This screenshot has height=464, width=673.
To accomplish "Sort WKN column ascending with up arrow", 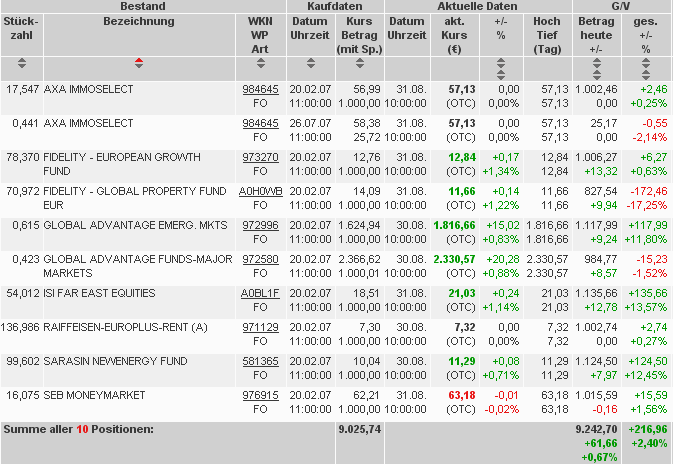I will click(x=261, y=60).
